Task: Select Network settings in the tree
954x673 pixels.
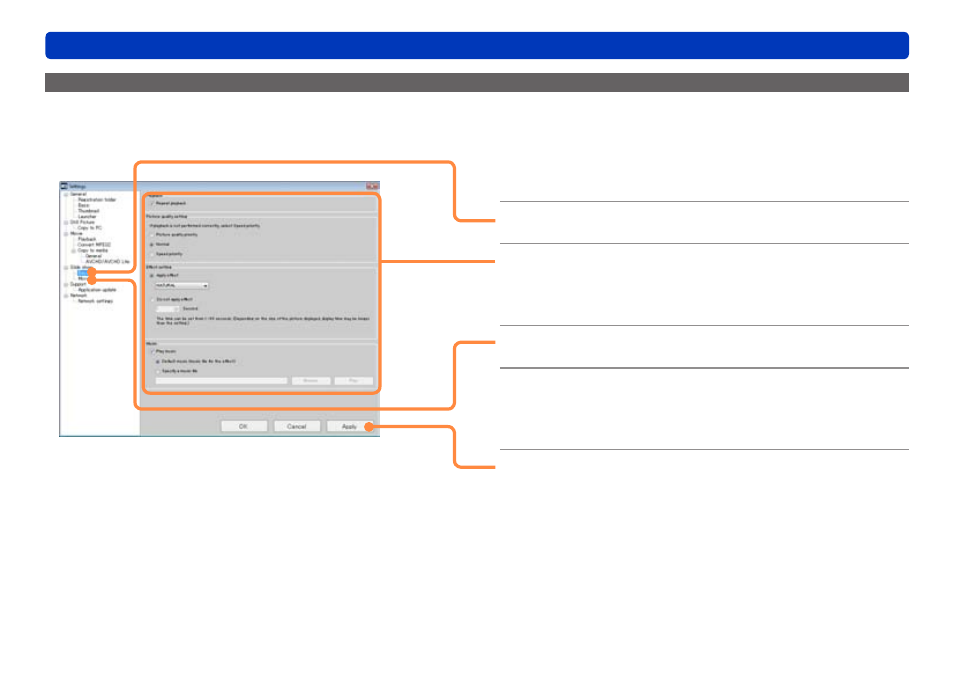Action: click(96, 301)
